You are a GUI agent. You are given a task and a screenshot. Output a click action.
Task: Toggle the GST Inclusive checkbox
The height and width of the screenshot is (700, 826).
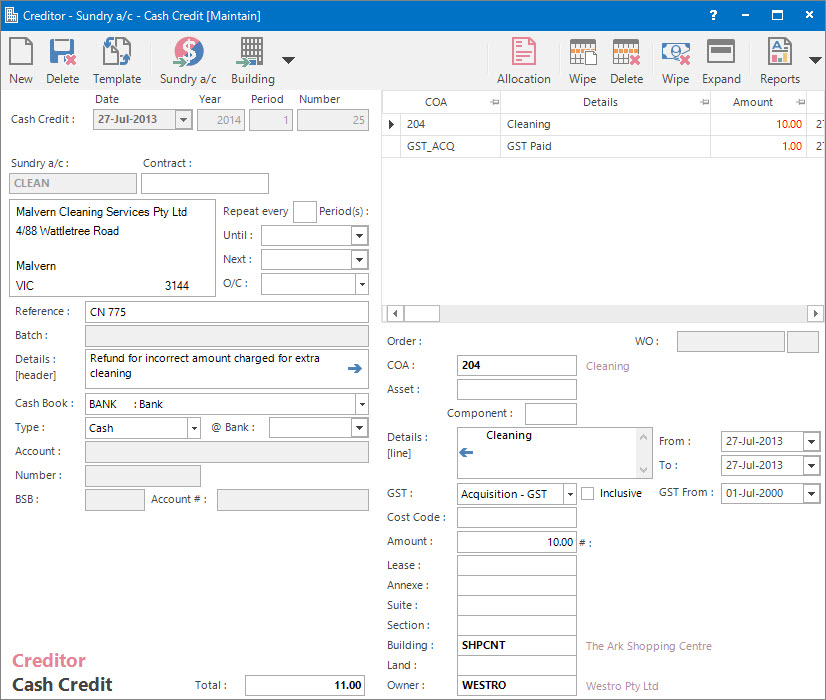[x=588, y=494]
